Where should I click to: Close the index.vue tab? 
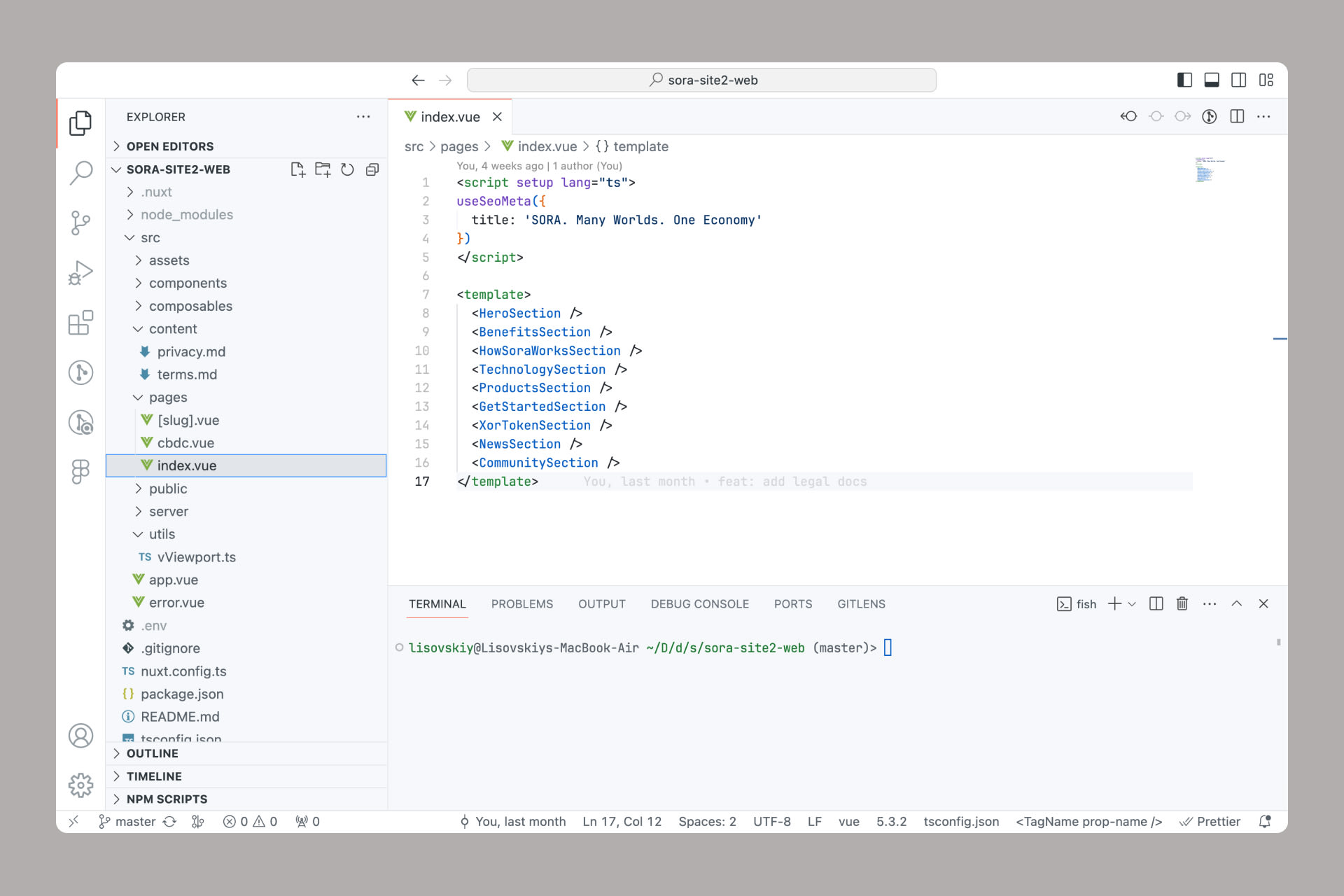point(497,117)
